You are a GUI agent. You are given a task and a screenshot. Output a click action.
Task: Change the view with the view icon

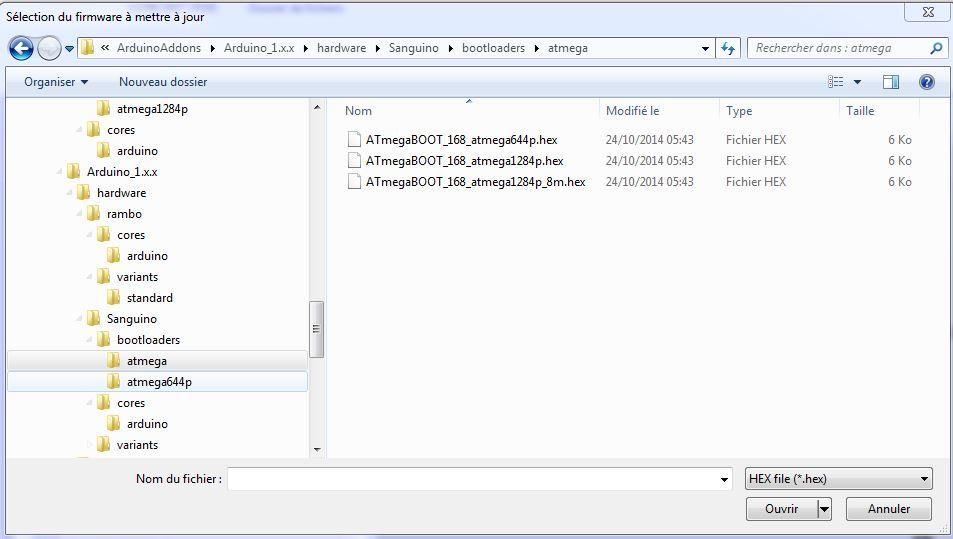[836, 81]
